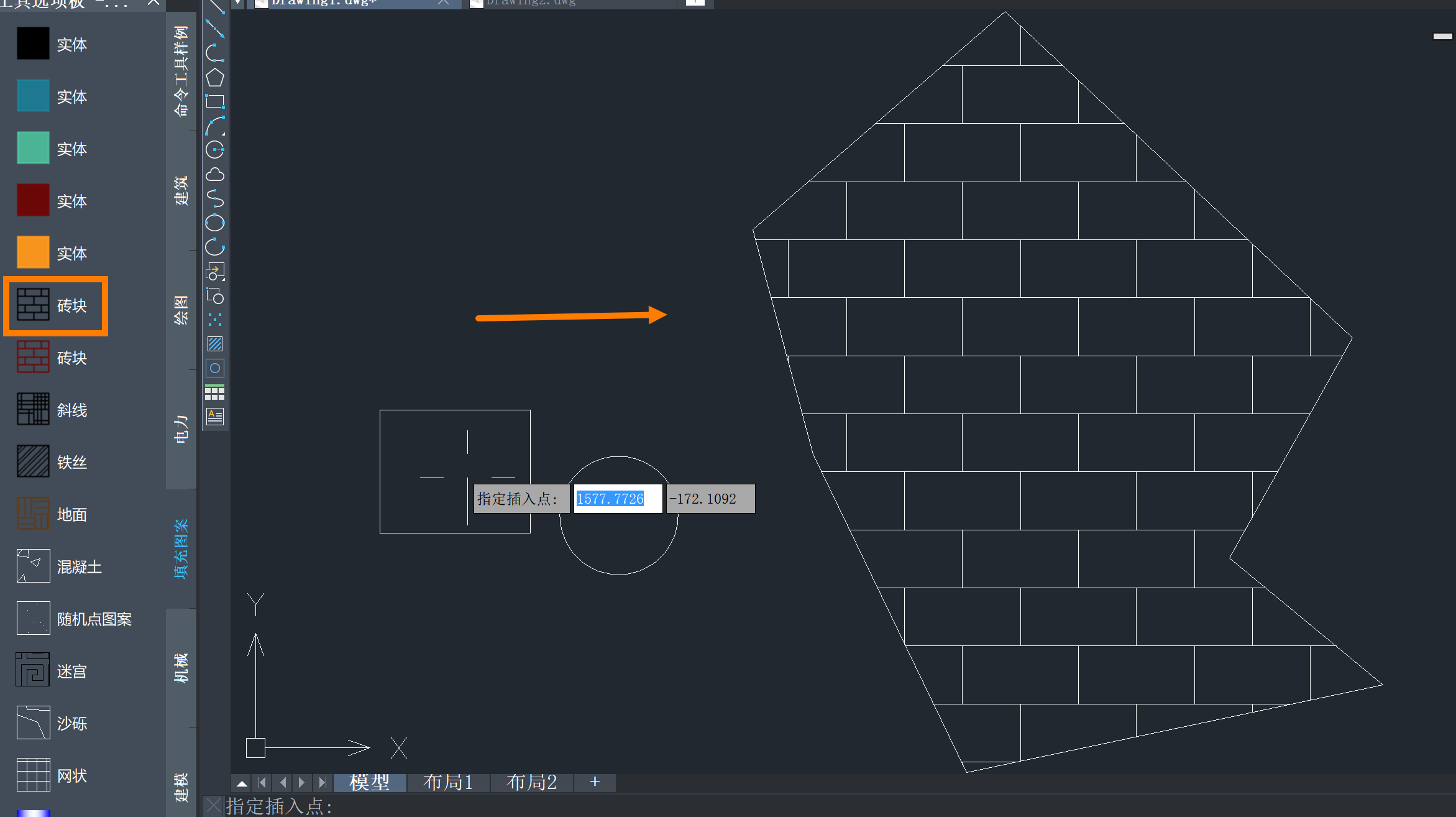Activate the Hatch fill tool
The width and height of the screenshot is (1456, 817).
coord(215,344)
